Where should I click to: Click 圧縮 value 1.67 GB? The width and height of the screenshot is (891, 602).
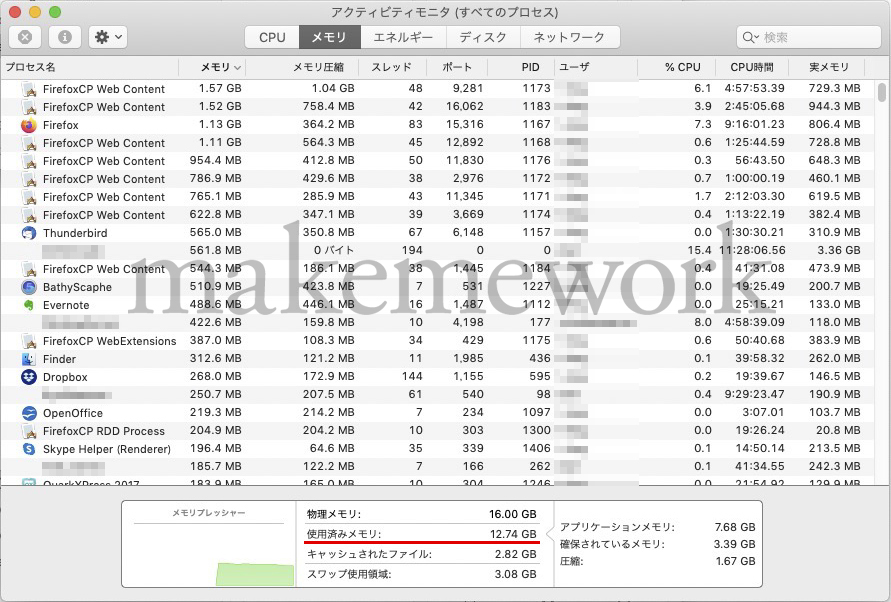pos(735,562)
